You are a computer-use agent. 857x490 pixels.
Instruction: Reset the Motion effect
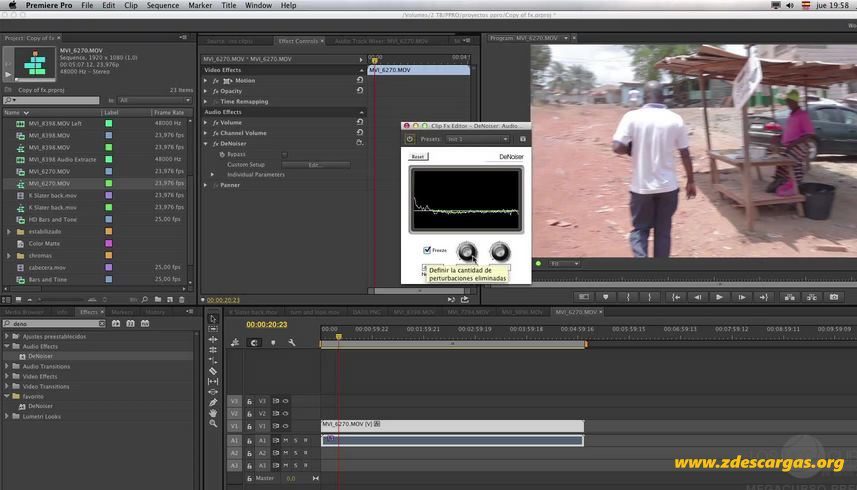[x=360, y=80]
